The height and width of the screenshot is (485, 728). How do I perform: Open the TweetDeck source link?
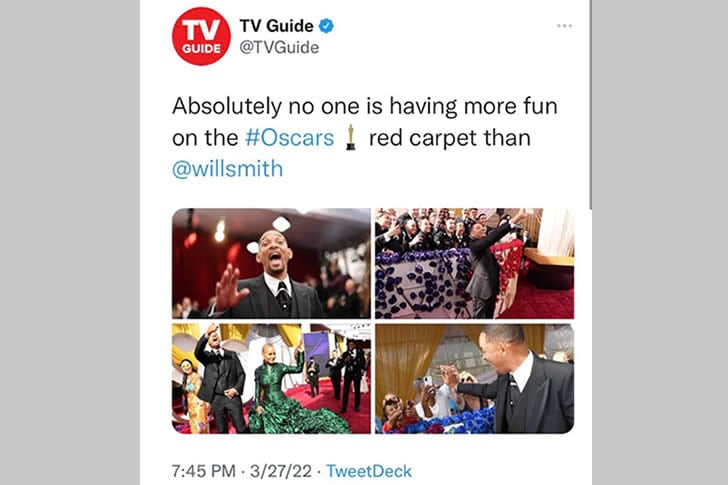point(369,471)
